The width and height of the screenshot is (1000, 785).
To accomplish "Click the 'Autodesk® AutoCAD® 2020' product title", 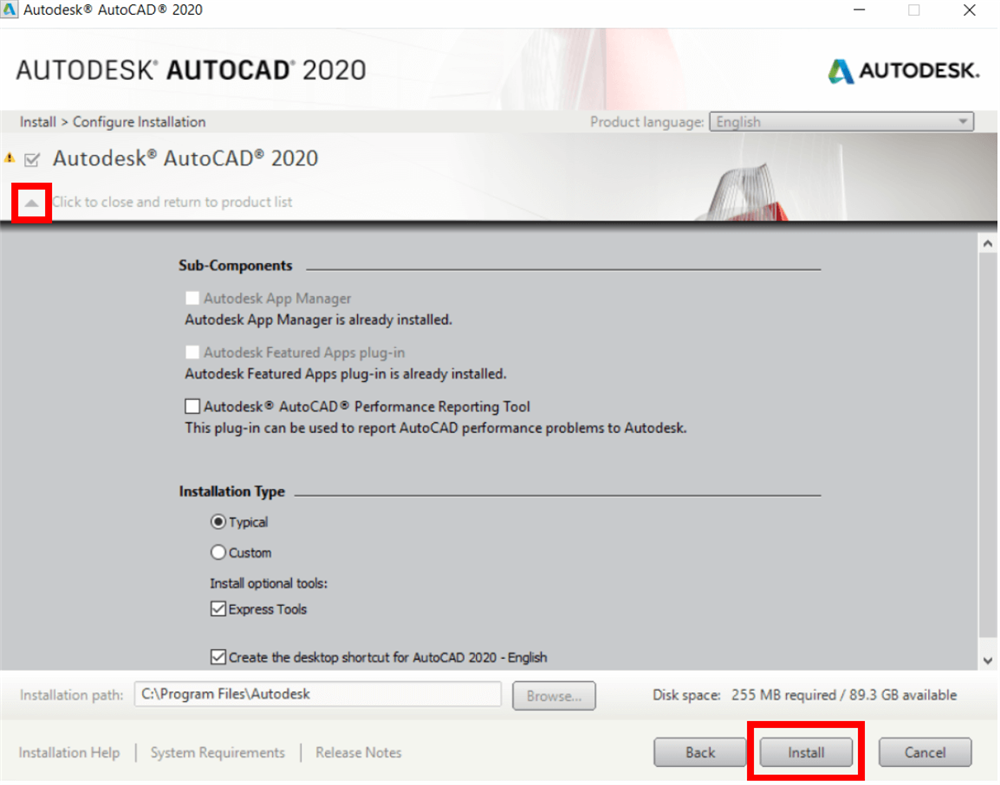I will click(x=185, y=158).
